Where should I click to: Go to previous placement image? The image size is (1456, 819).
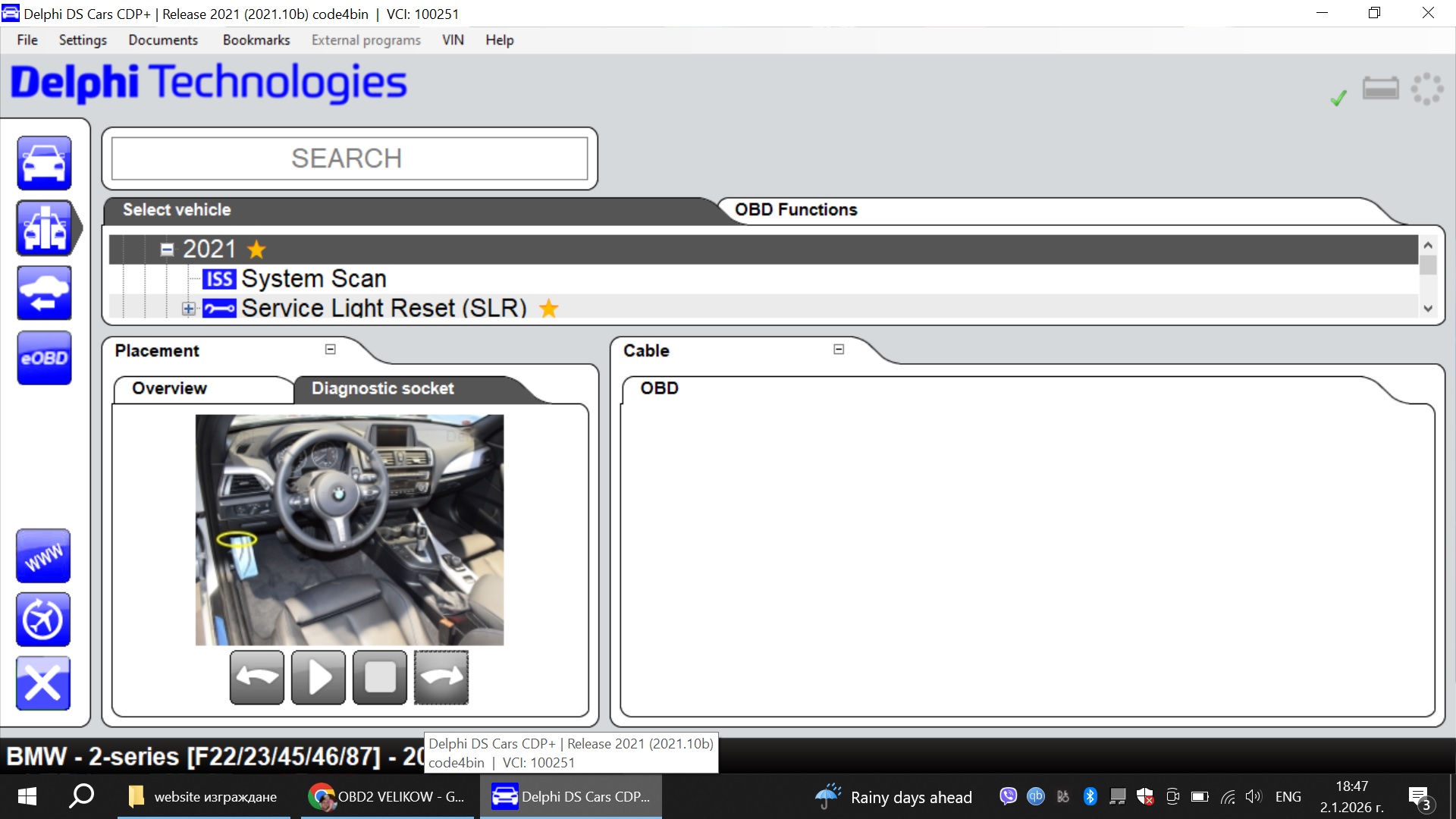click(x=257, y=677)
